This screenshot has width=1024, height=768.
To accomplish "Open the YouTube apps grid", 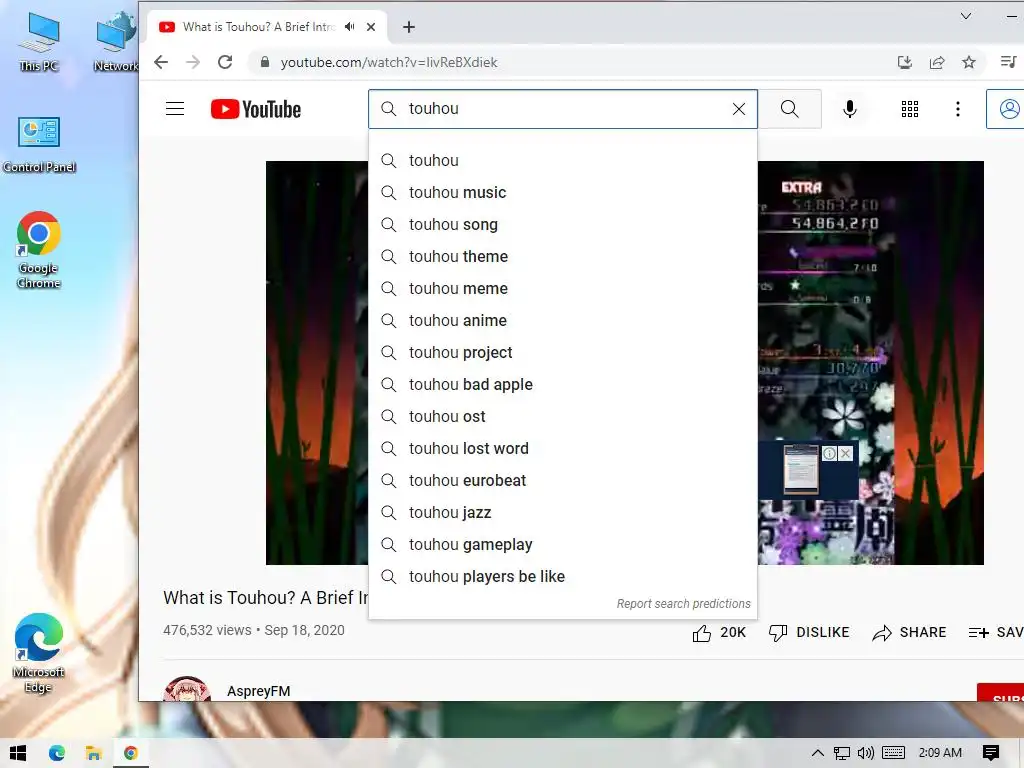I will pos(910,109).
